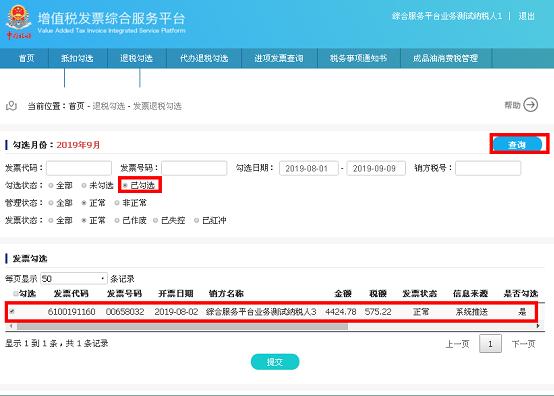Click the blue 查询 button
This screenshot has height=396, width=554.
click(x=517, y=144)
